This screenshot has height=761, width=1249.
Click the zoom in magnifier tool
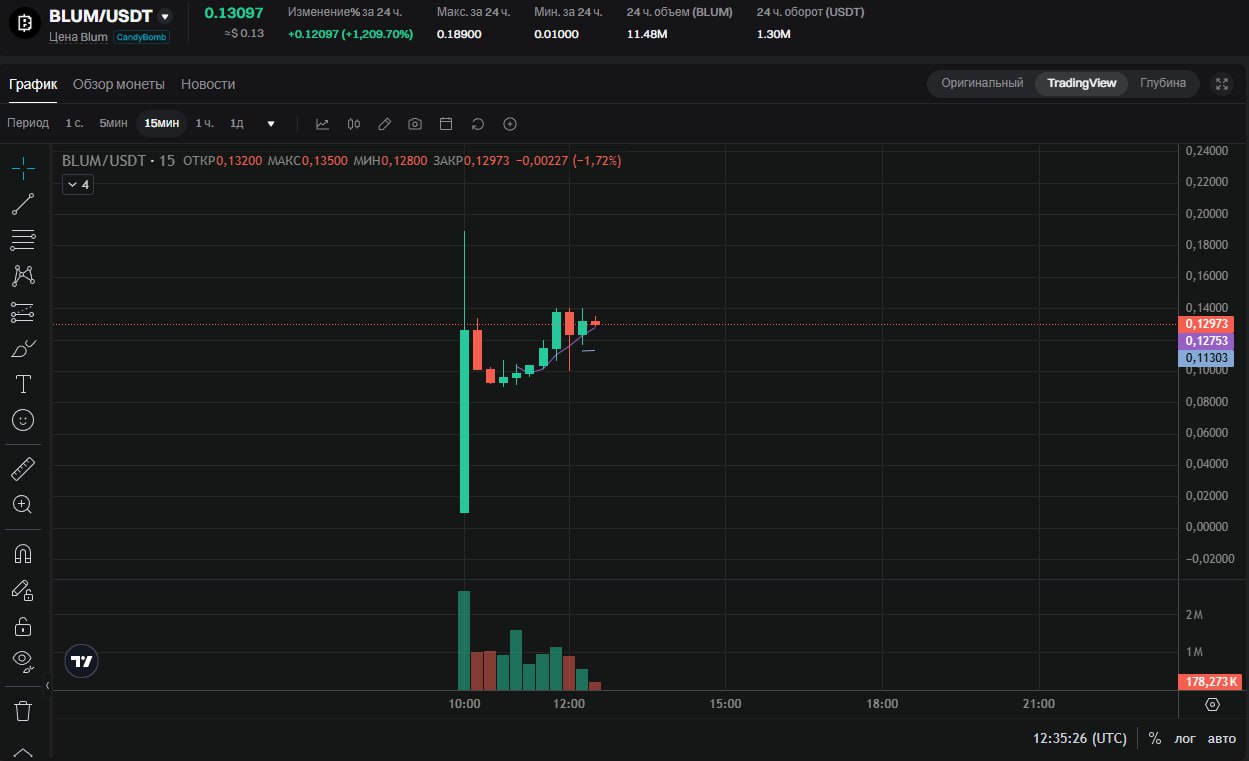[23, 504]
